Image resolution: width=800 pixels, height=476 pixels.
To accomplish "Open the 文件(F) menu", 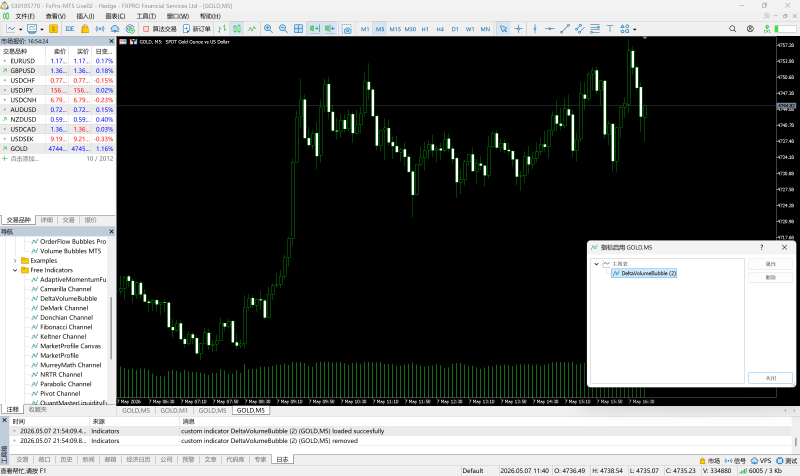I will [25, 16].
